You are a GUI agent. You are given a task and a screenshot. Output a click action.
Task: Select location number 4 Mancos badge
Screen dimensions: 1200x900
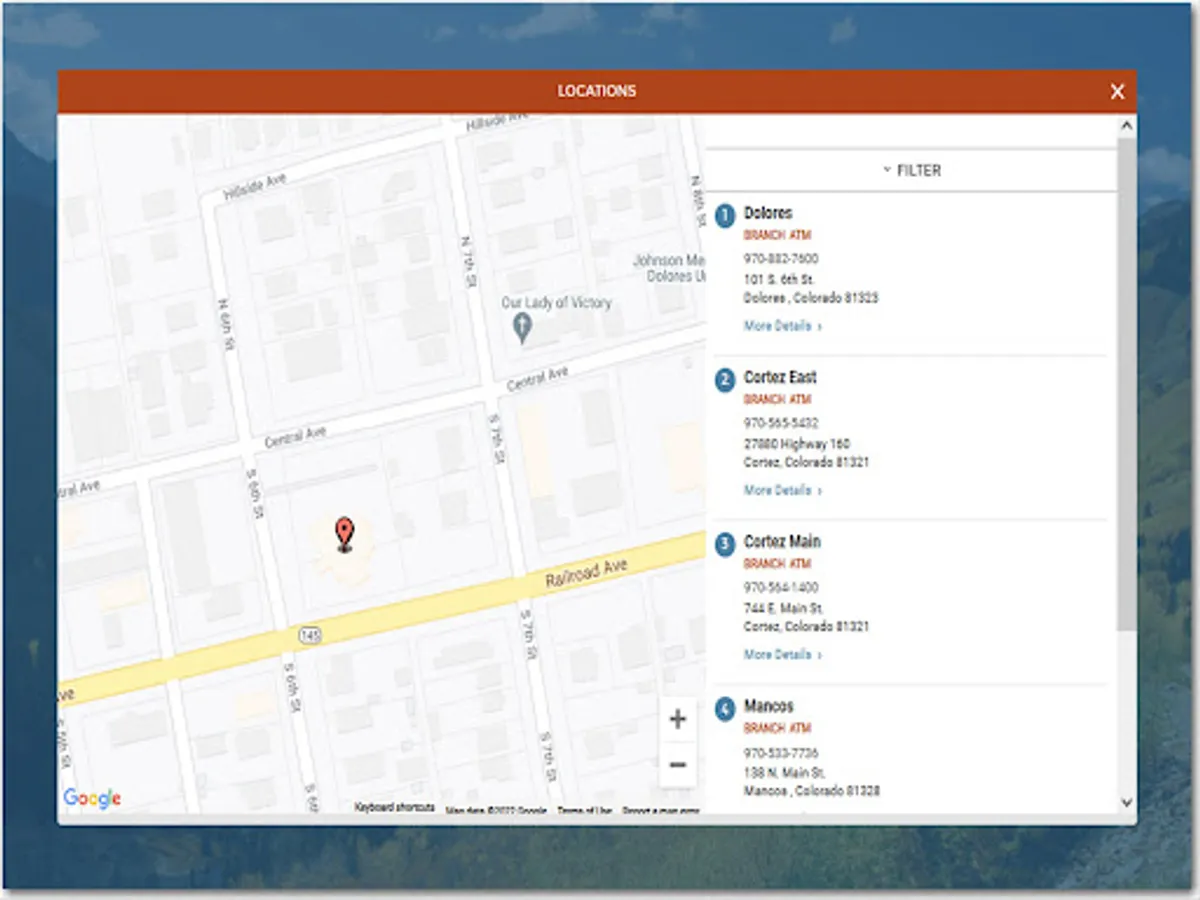(725, 709)
